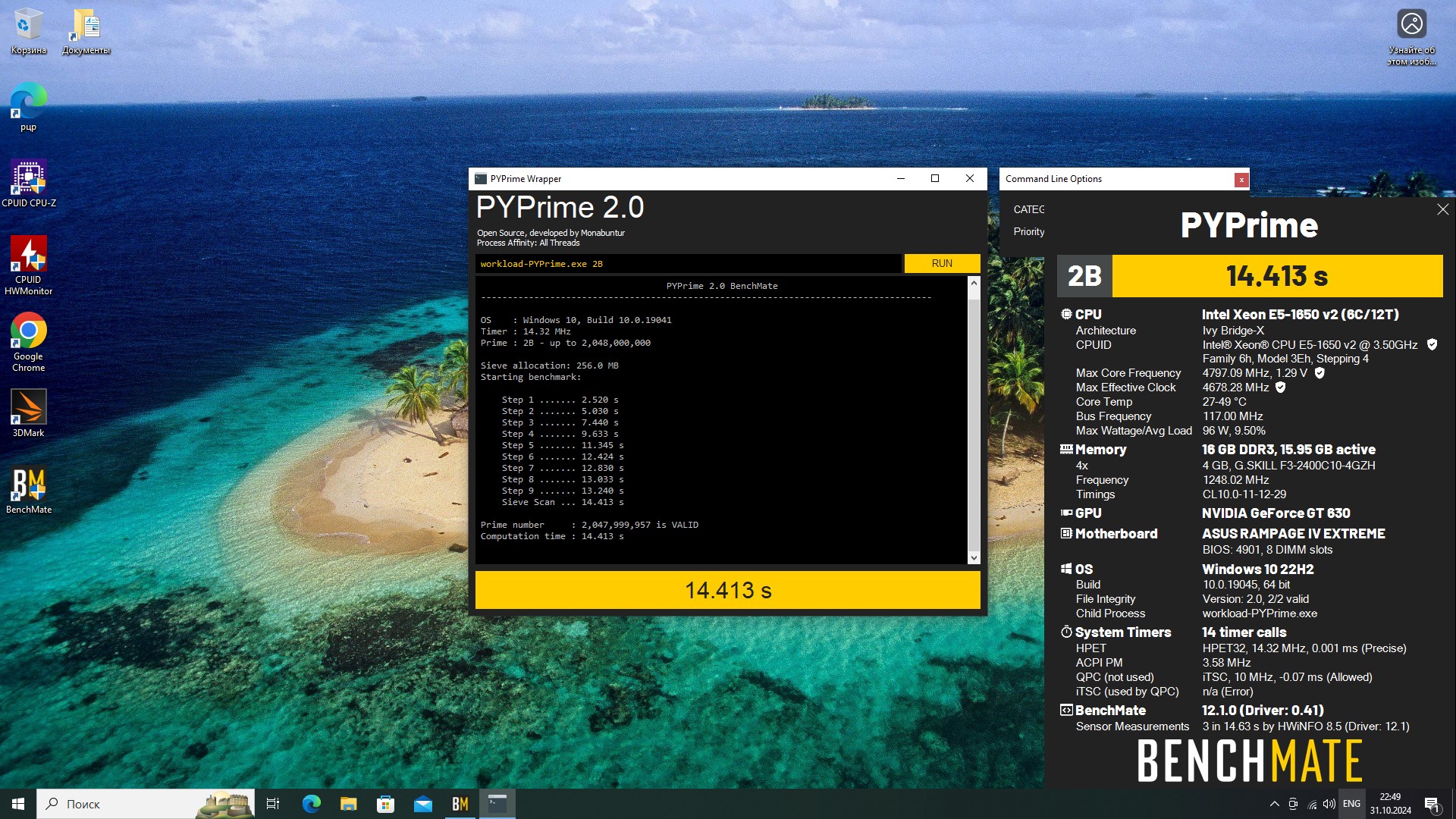Screen dimensions: 1456x819
Task: Open the notification center icon
Action: point(1432,804)
